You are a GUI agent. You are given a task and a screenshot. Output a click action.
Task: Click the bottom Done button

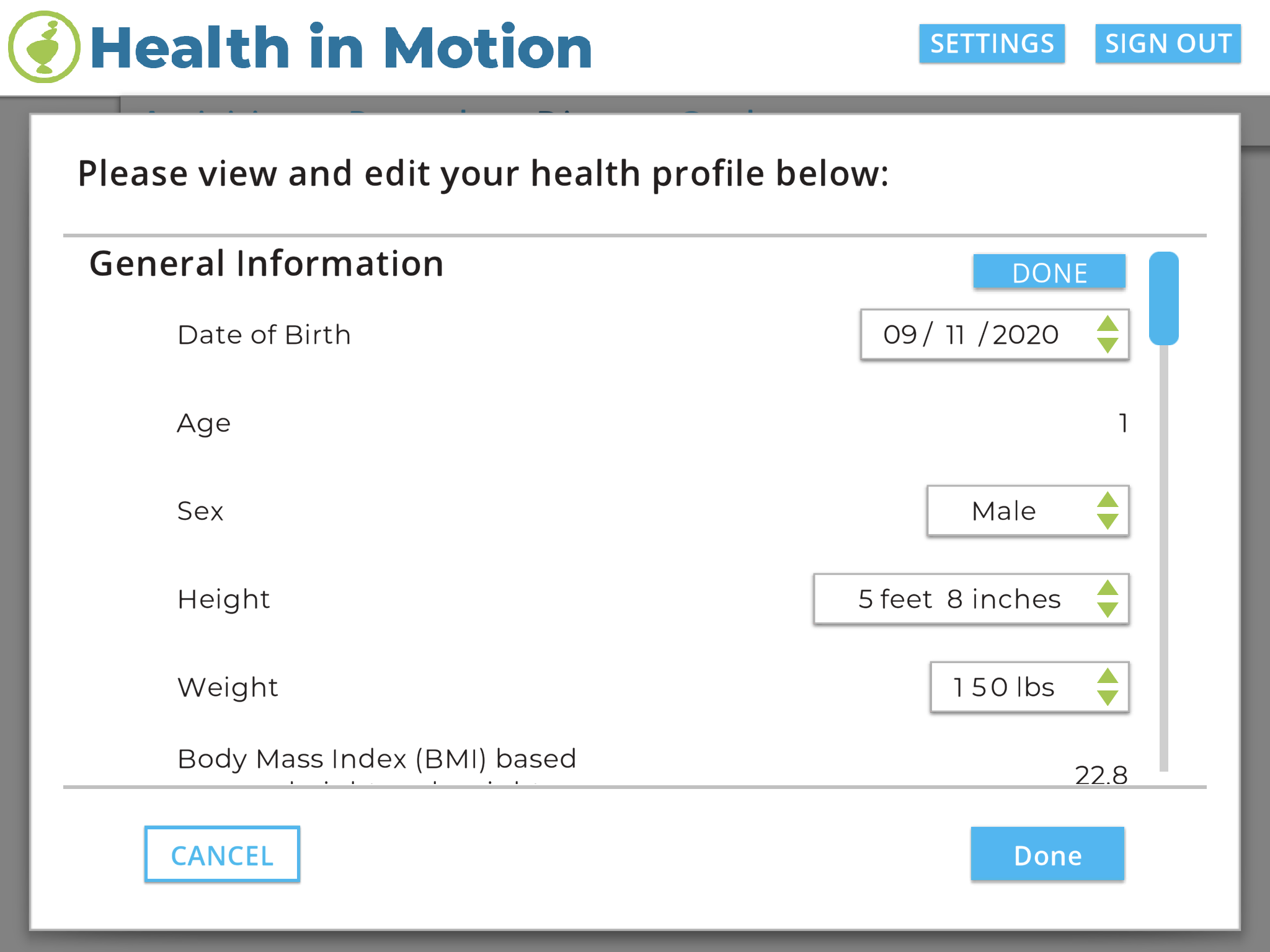[1047, 855]
